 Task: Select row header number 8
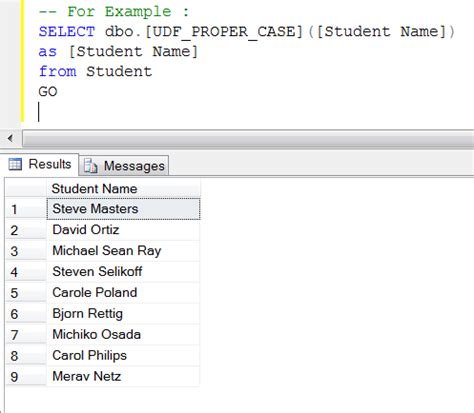(x=26, y=356)
